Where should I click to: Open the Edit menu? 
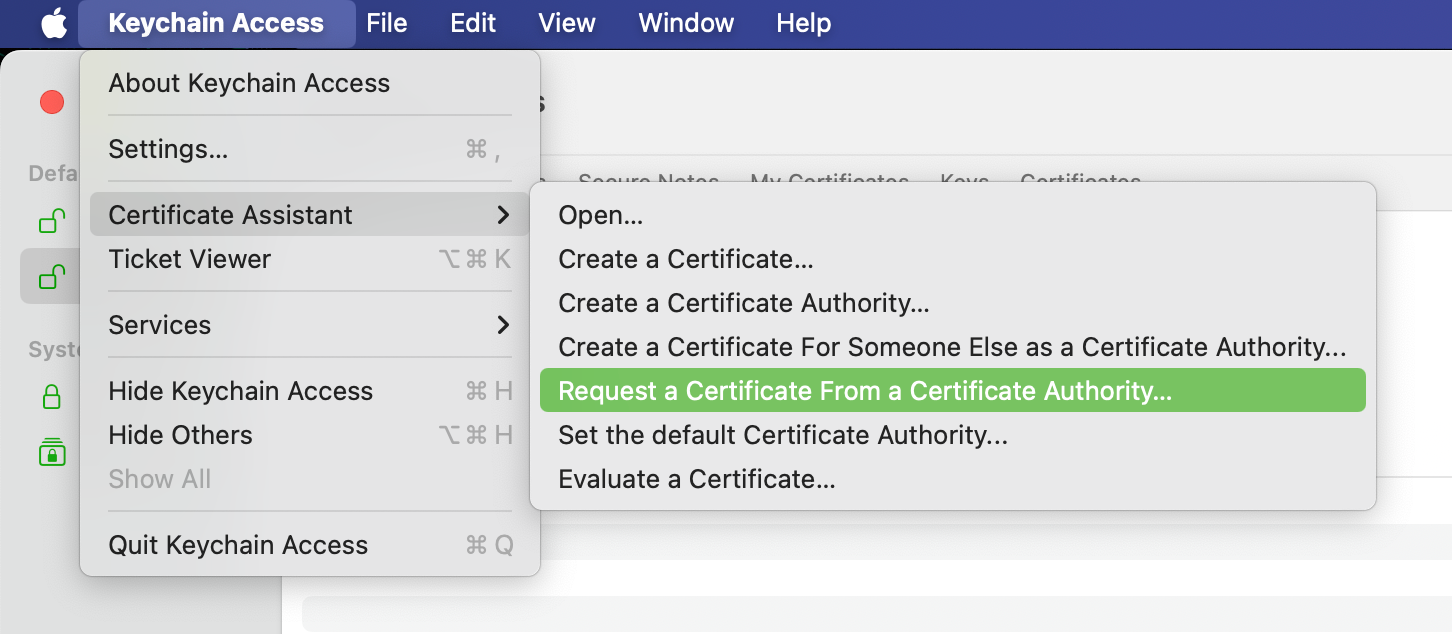click(x=473, y=23)
